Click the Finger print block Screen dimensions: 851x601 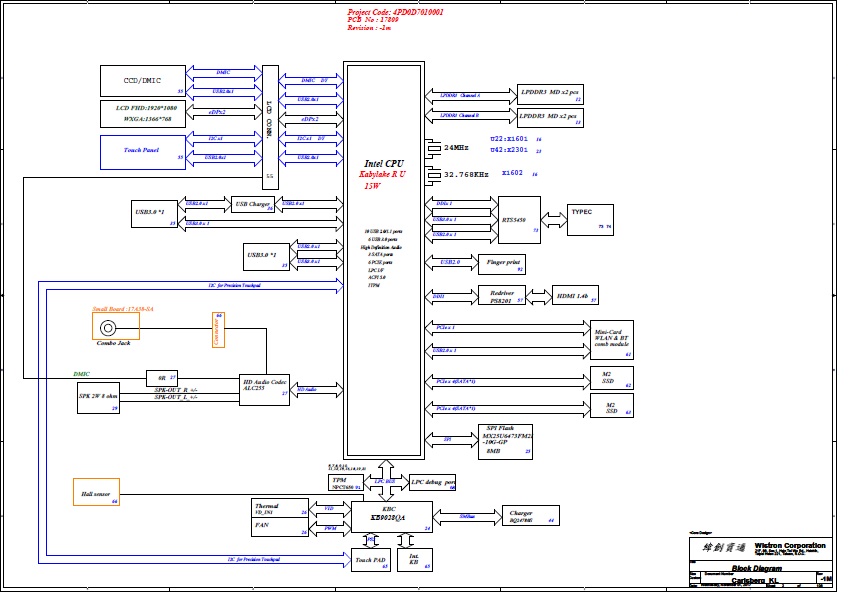501,264
